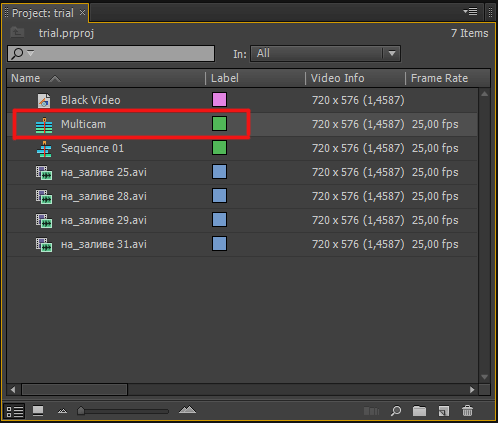Select the Sequence 01 icon
The height and width of the screenshot is (423, 498).
[44, 149]
